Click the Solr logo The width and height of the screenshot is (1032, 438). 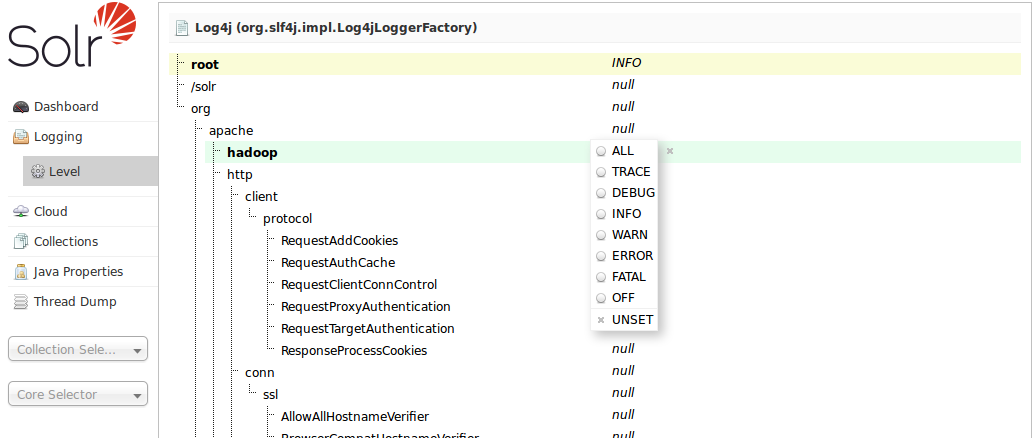(72, 40)
